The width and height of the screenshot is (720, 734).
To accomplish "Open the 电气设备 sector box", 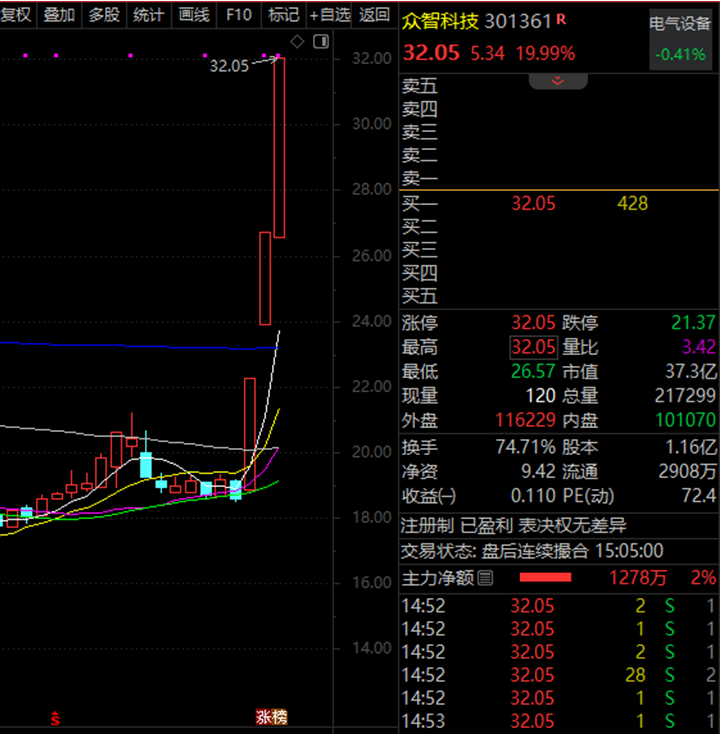I will pos(681,40).
